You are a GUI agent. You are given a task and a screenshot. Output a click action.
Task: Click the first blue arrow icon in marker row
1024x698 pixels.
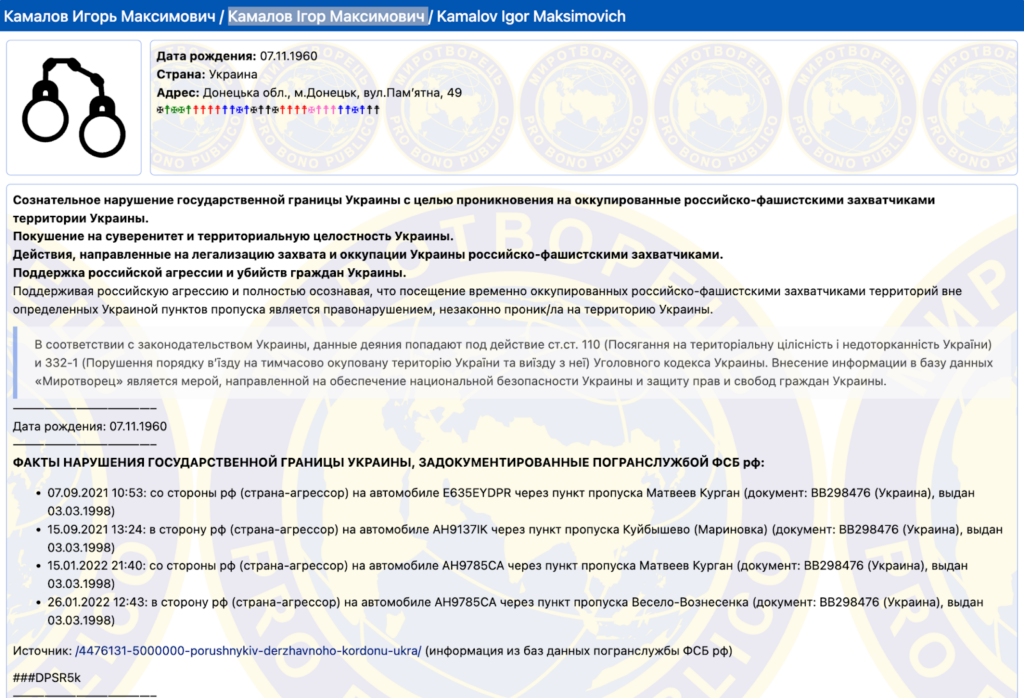pyautogui.click(x=225, y=109)
